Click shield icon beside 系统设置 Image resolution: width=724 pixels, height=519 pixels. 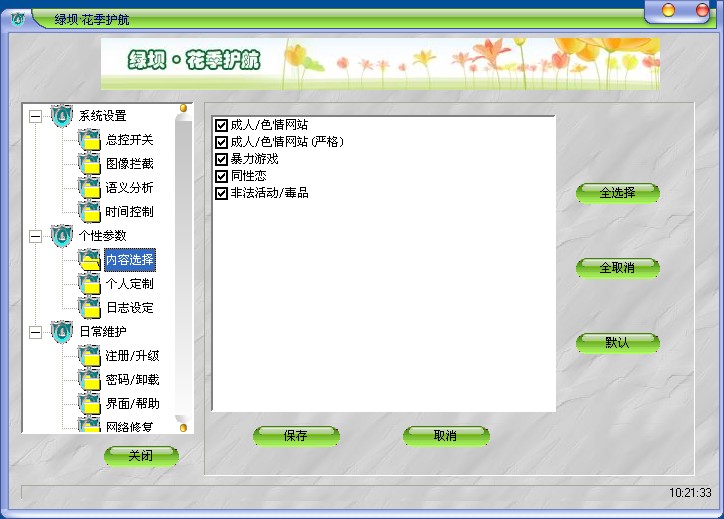62,116
